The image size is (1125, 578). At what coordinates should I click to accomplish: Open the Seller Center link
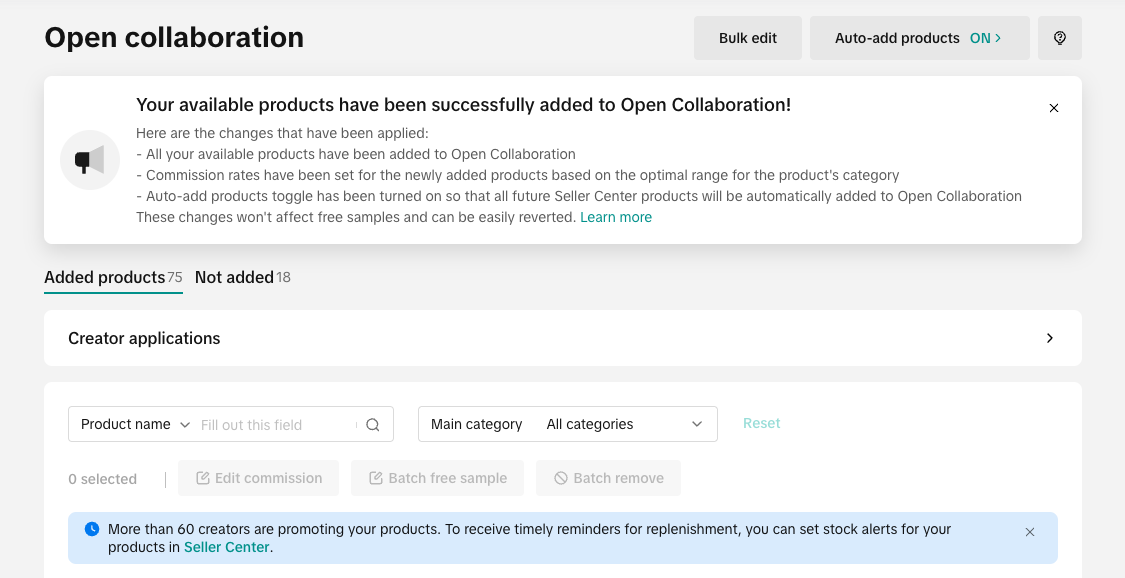[x=227, y=547]
